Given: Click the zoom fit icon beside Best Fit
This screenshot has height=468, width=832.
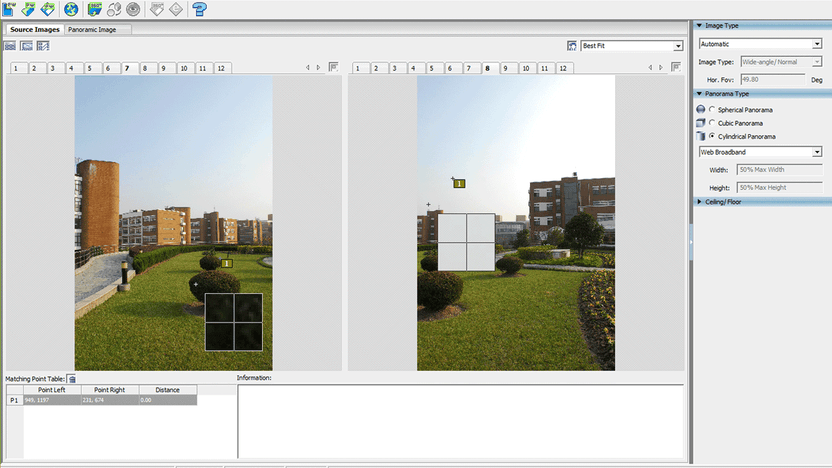Looking at the screenshot, I should pos(571,46).
